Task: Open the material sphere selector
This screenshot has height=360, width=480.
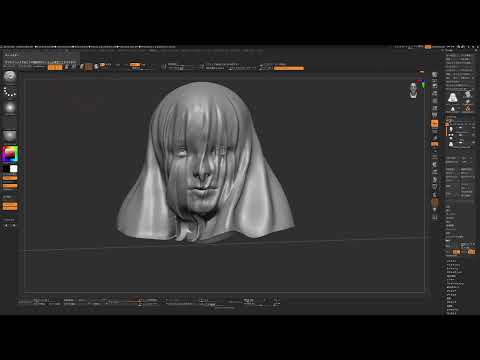Action: (10, 136)
